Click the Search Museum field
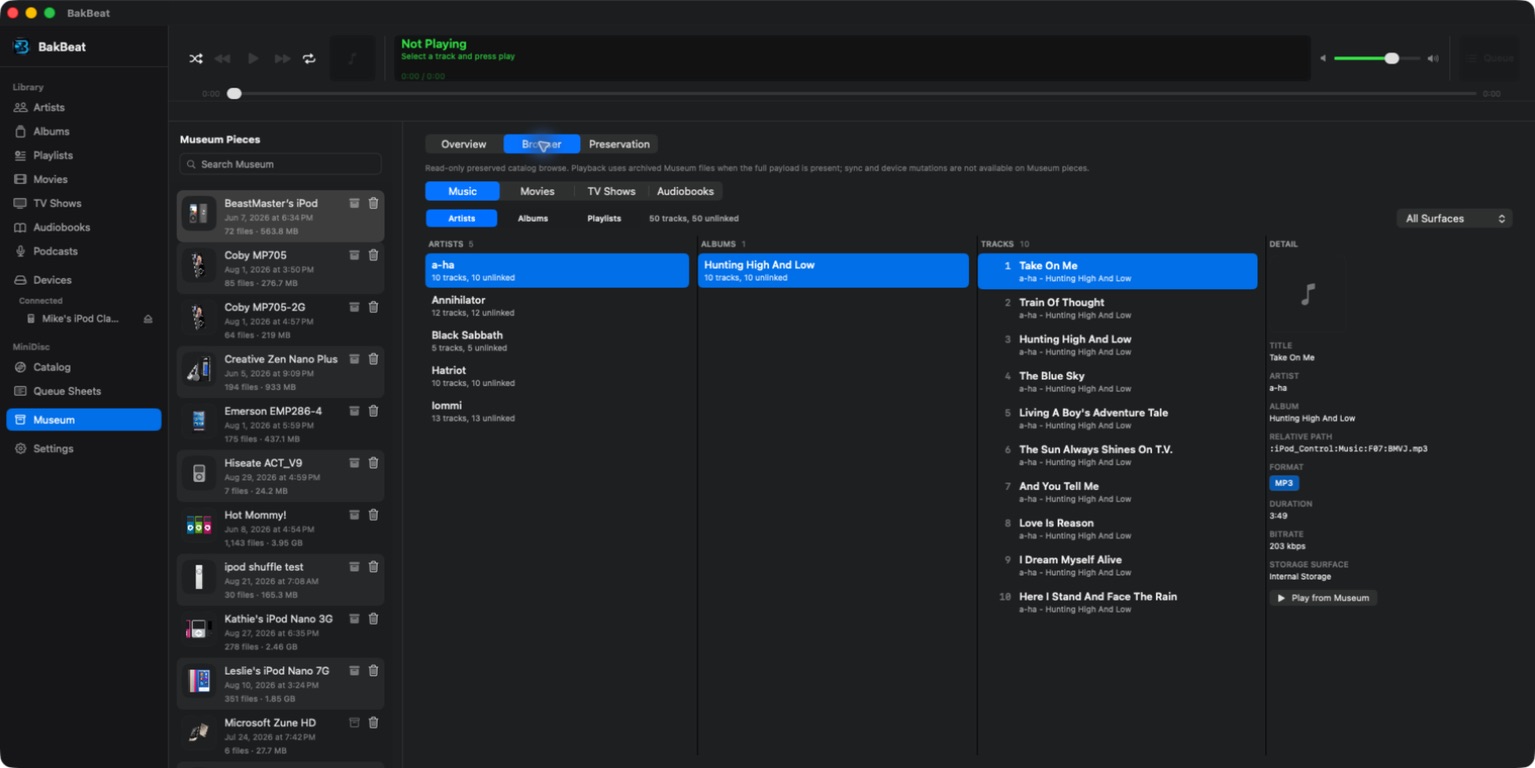 tap(280, 164)
